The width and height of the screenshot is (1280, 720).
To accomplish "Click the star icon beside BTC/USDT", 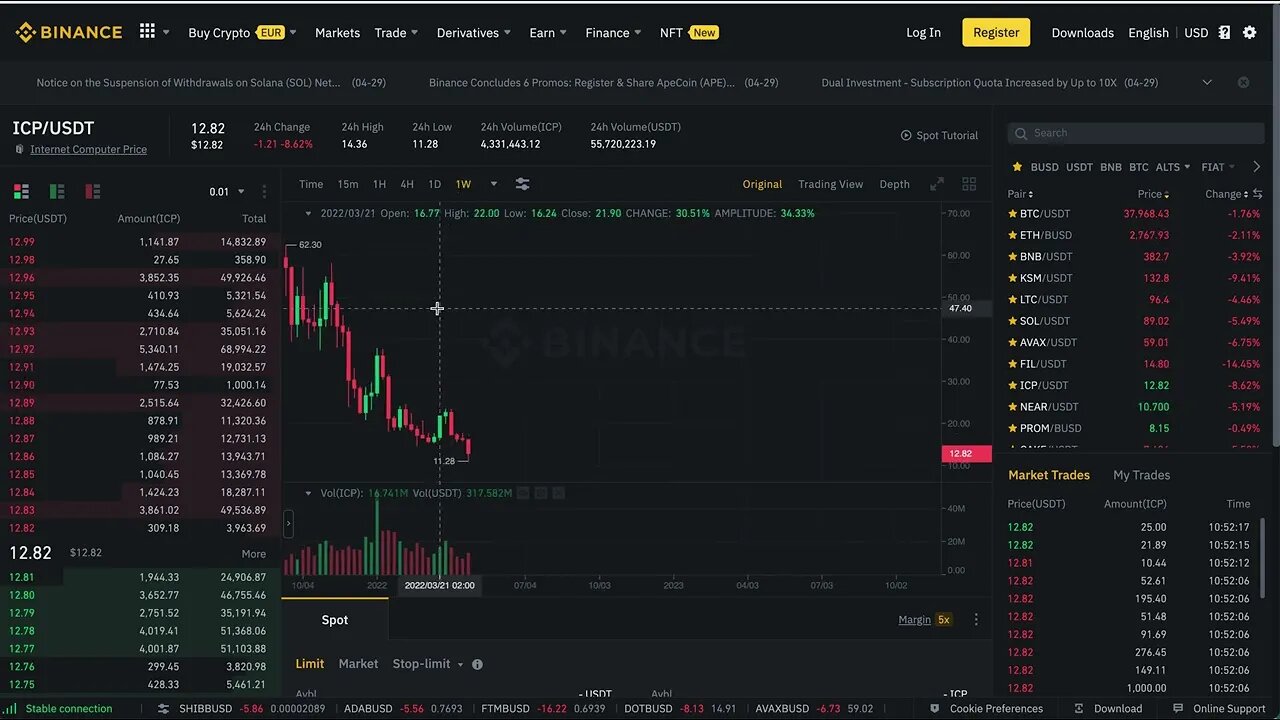I will coord(1013,214).
